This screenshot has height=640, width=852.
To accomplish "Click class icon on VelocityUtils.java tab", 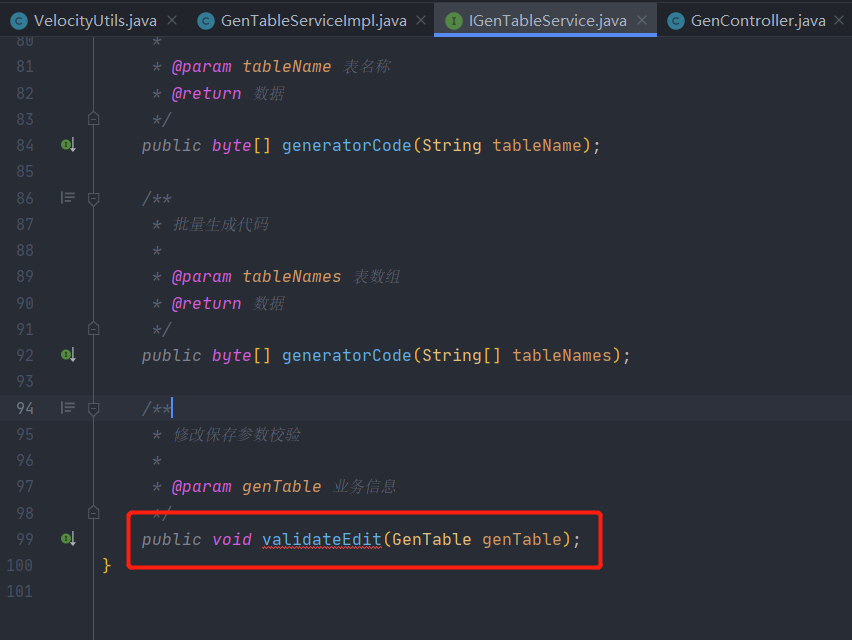I will [18, 20].
